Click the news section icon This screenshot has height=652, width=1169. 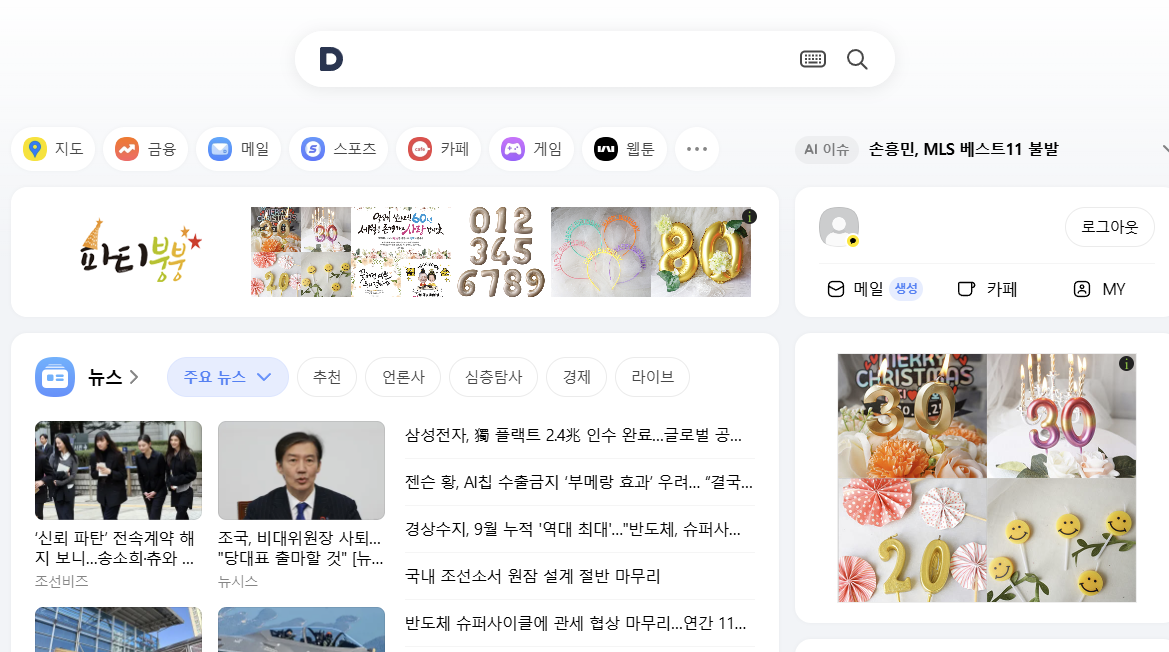[54, 377]
